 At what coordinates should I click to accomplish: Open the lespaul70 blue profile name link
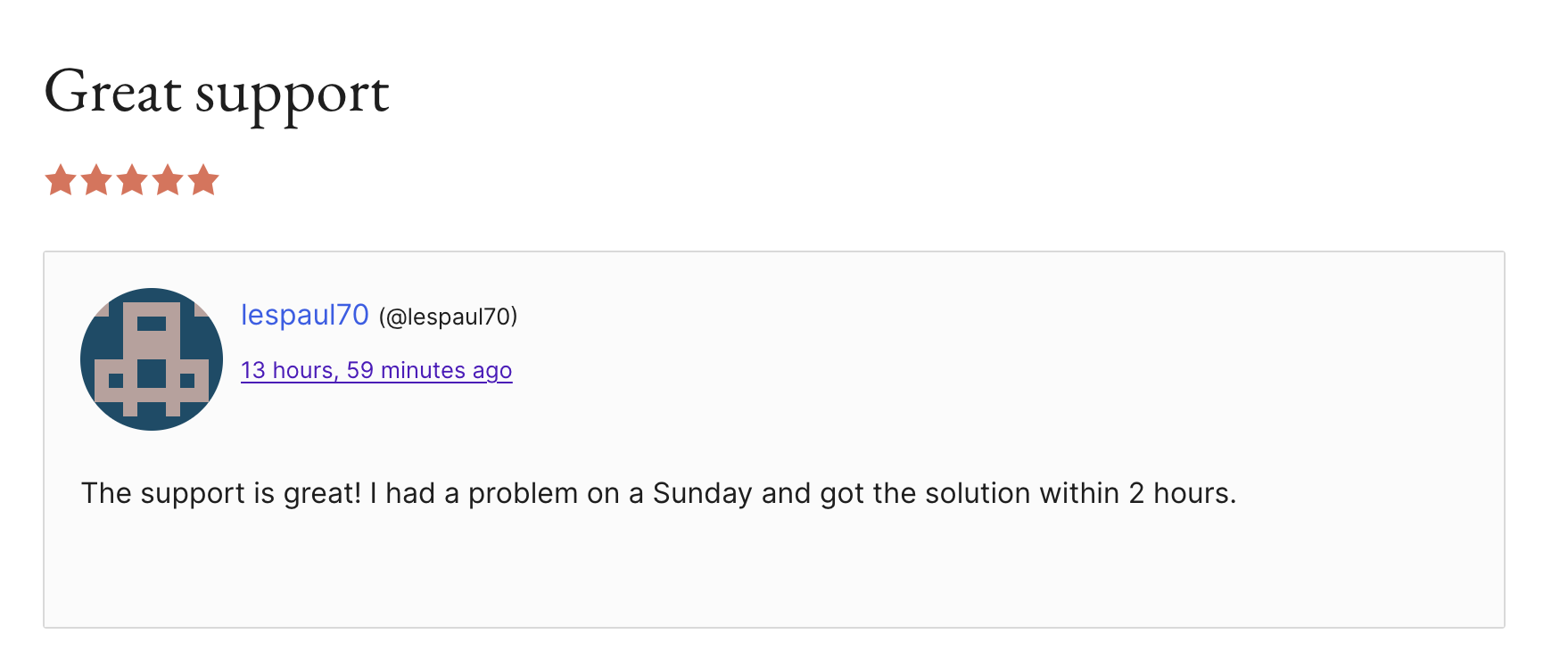(x=304, y=316)
